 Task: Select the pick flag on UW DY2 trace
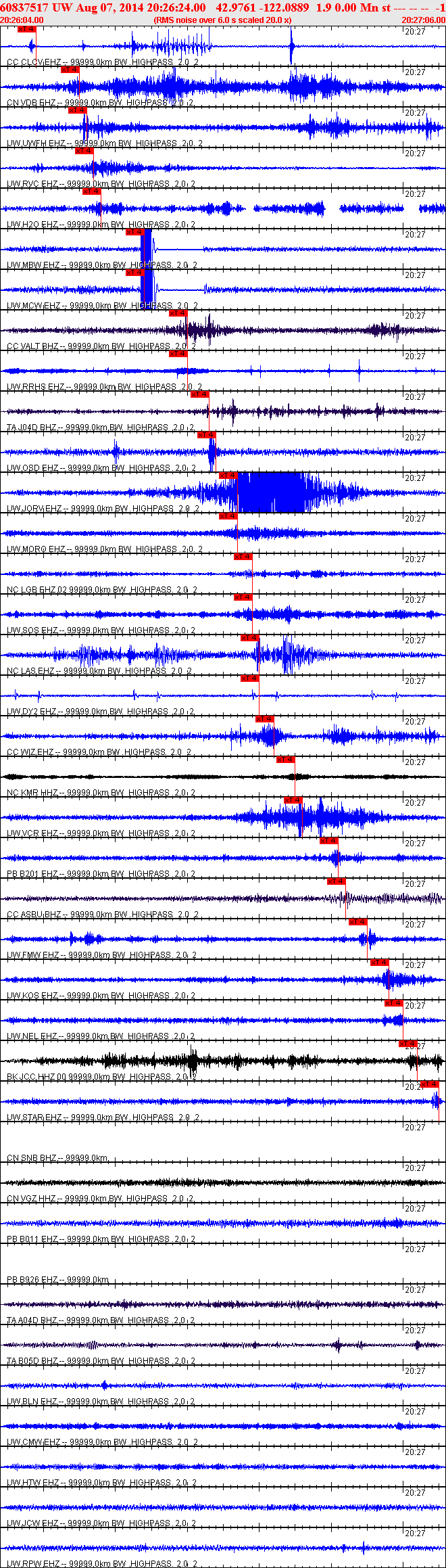click(250, 678)
